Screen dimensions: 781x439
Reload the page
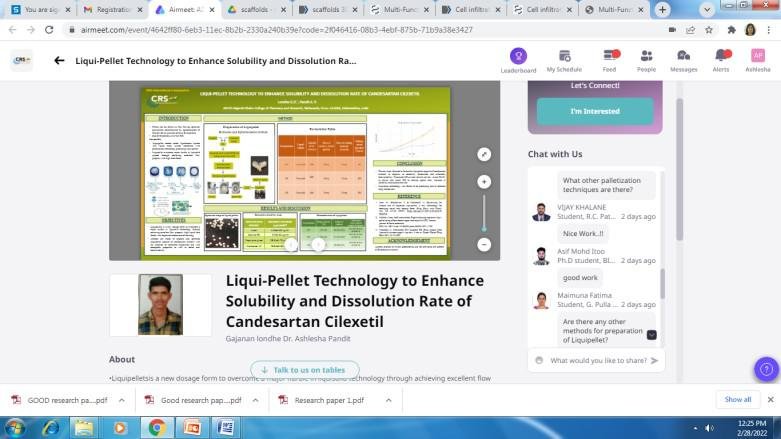click(49, 30)
